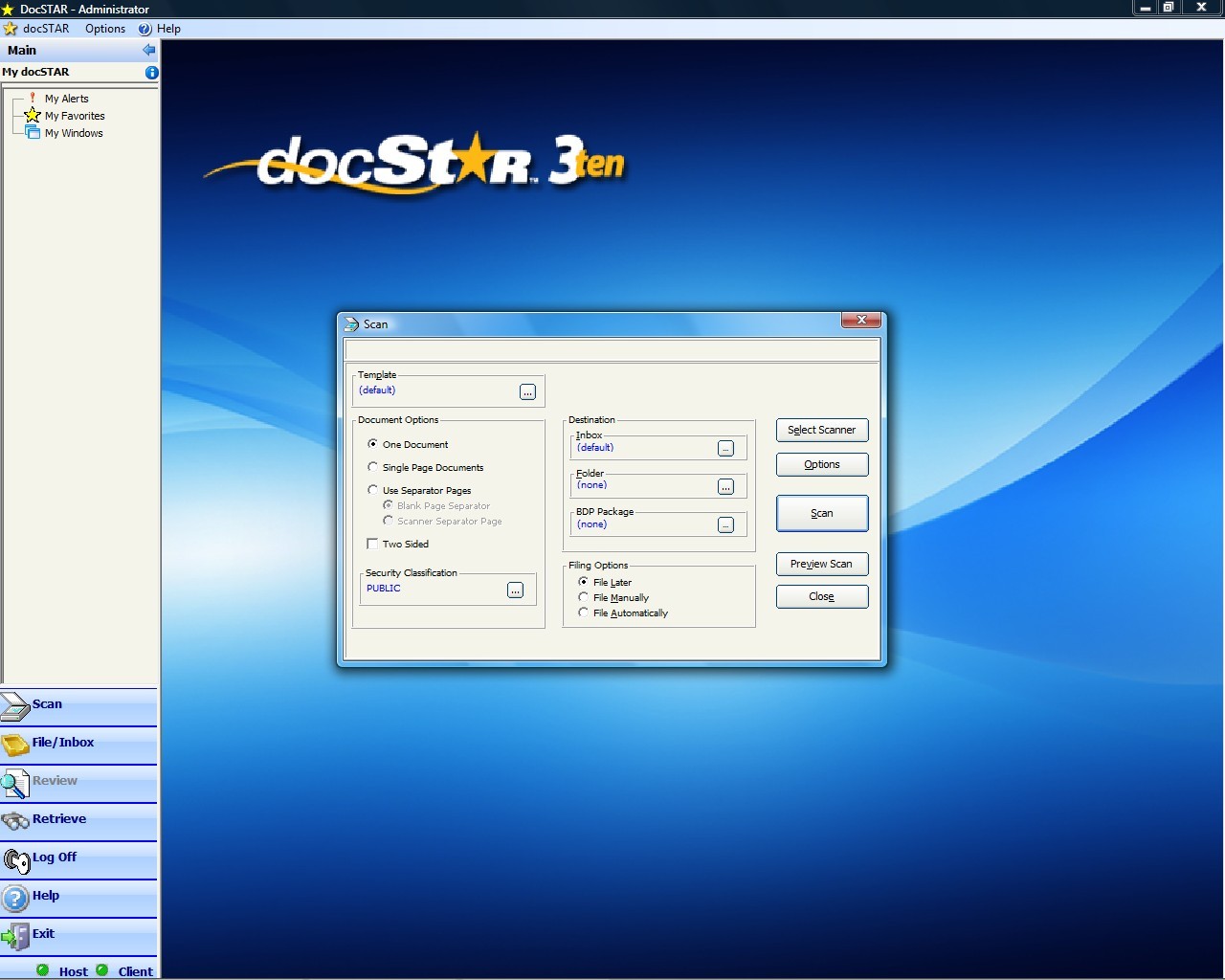Click the My Windows icon
Image resolution: width=1225 pixels, height=980 pixels.
[x=33, y=132]
